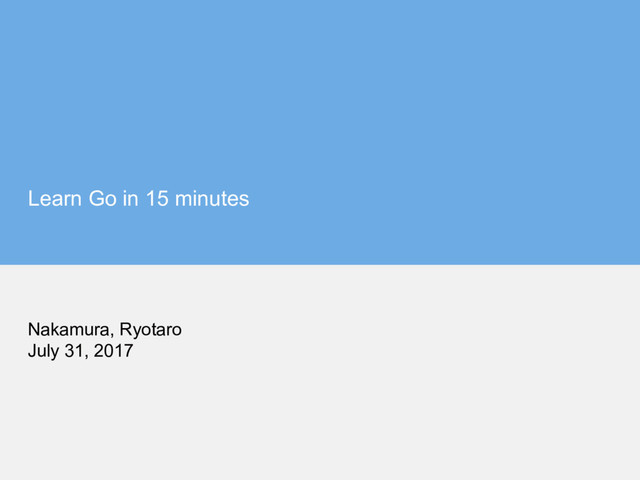Click the gray area below the date
Image resolution: width=640 pixels, height=480 pixels.
coord(320,420)
